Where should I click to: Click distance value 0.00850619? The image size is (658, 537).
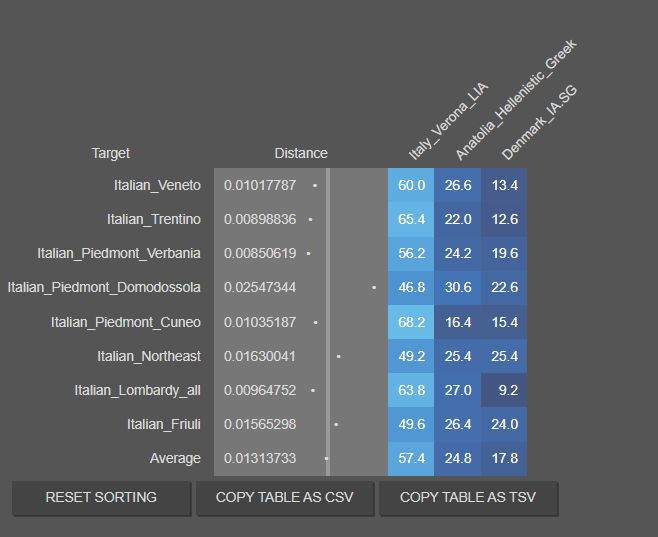[260, 253]
